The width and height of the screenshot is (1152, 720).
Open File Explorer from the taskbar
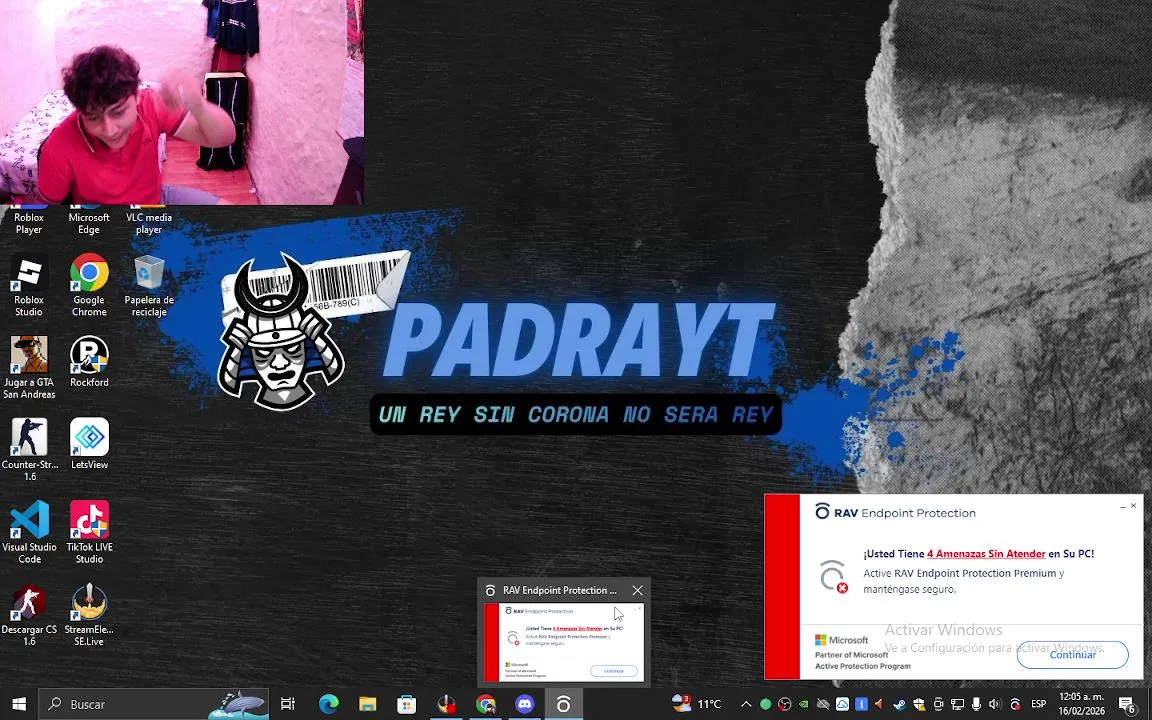pos(367,704)
